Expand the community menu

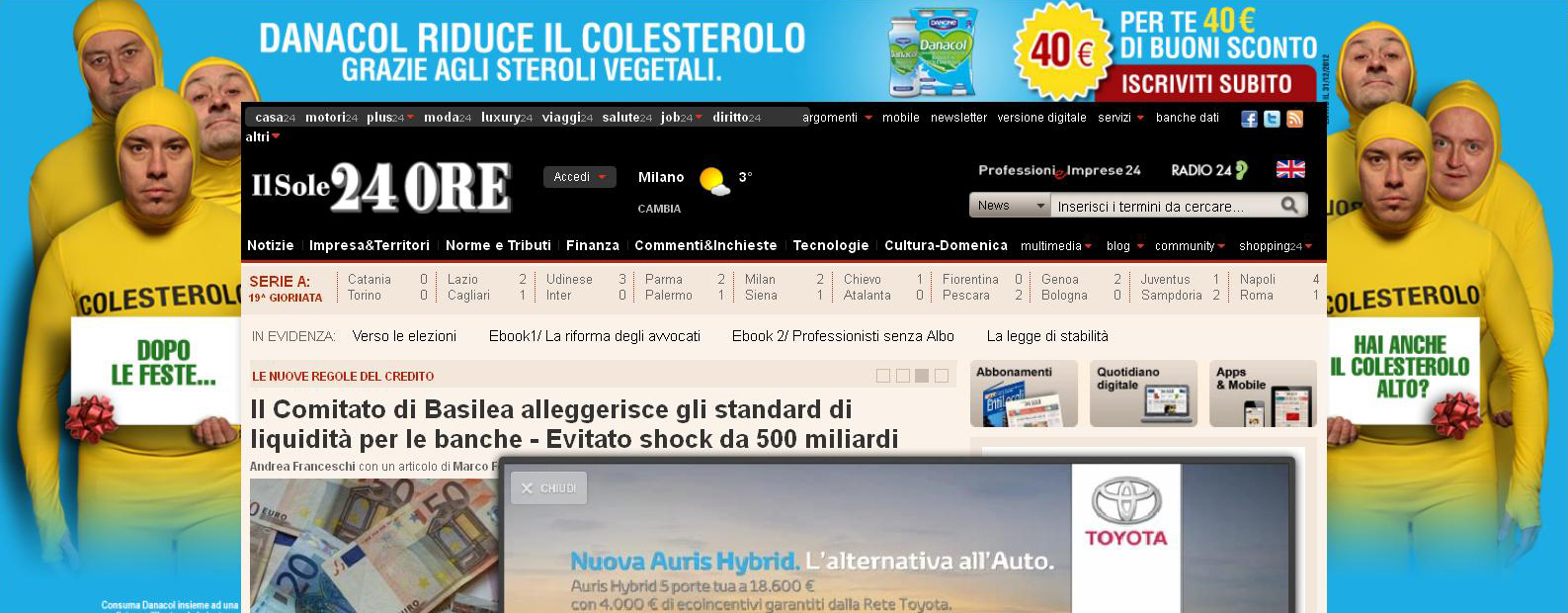point(1191,246)
